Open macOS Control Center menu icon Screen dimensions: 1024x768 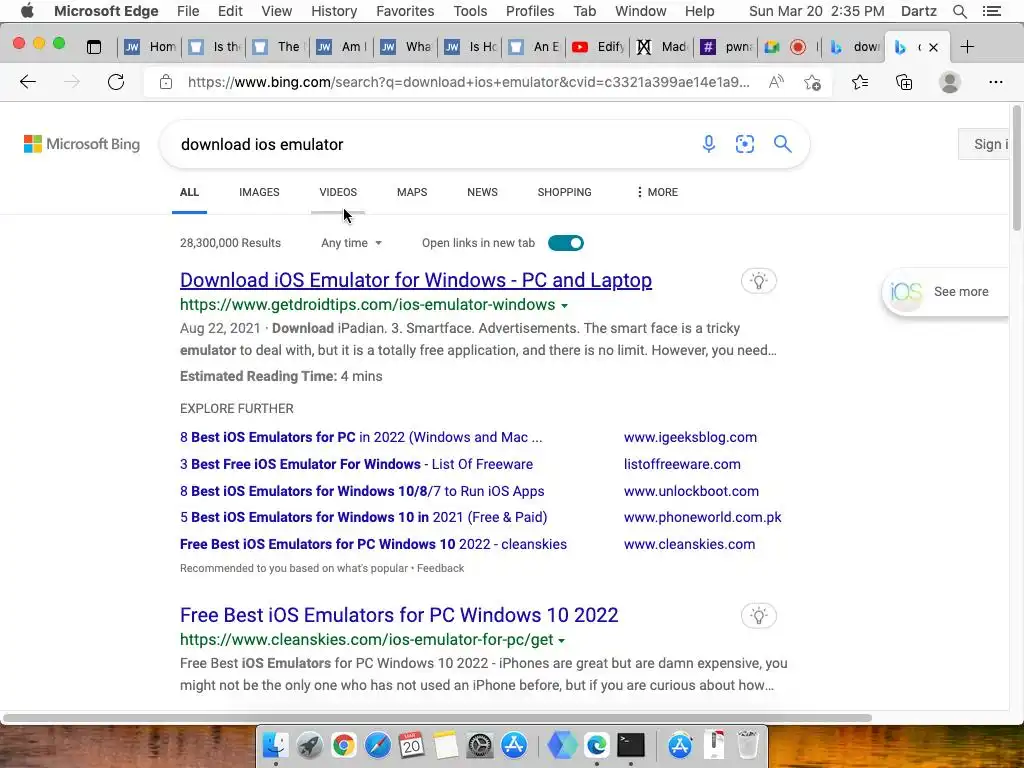click(x=991, y=11)
